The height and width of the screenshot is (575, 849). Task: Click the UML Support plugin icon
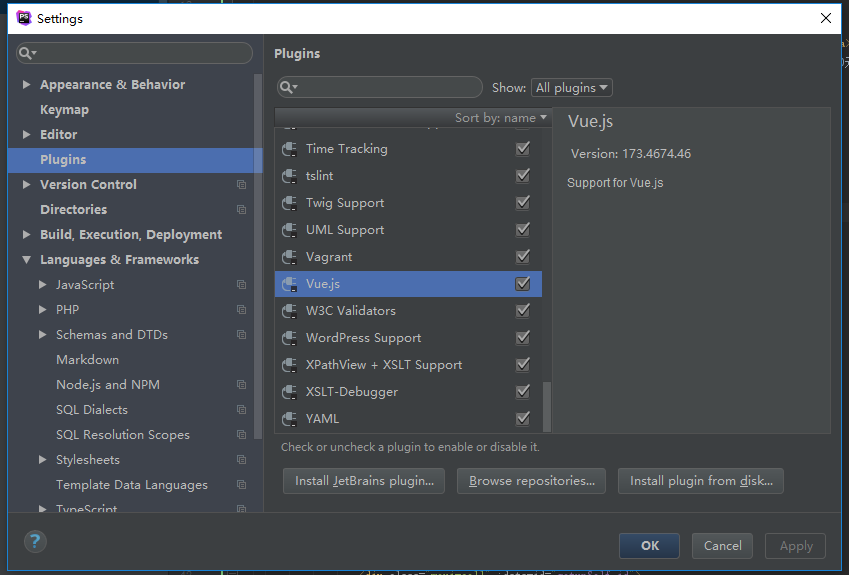coord(290,230)
